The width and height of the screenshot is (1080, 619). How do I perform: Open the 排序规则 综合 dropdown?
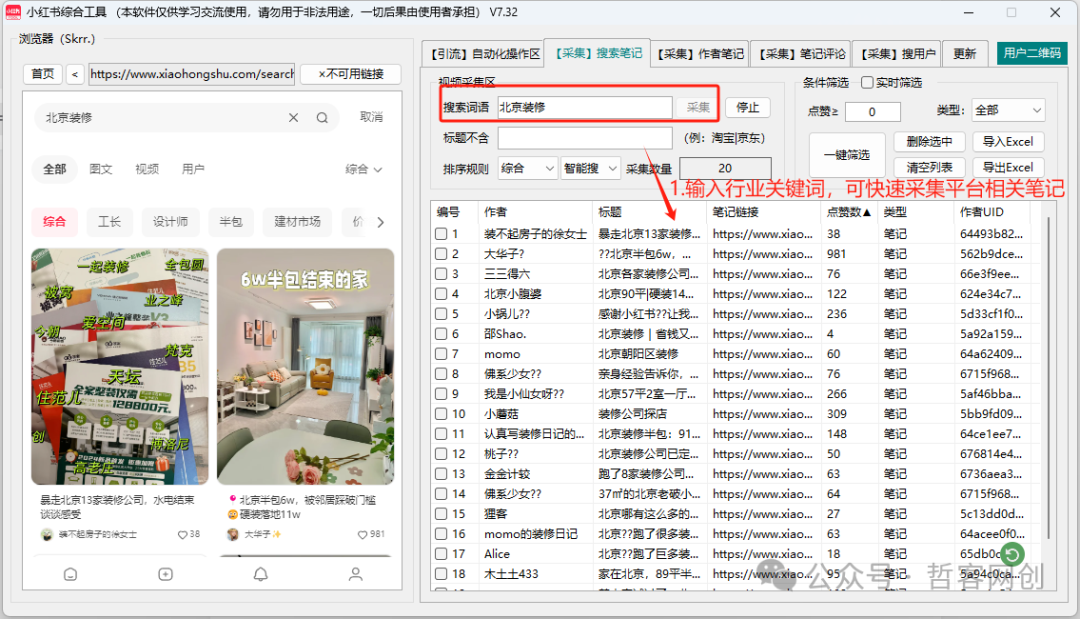(527, 169)
